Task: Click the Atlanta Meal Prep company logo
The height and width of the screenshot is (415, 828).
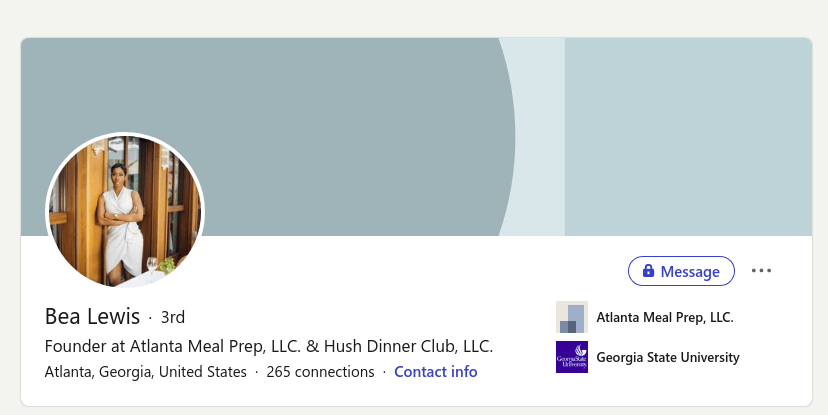Action: pos(572,317)
